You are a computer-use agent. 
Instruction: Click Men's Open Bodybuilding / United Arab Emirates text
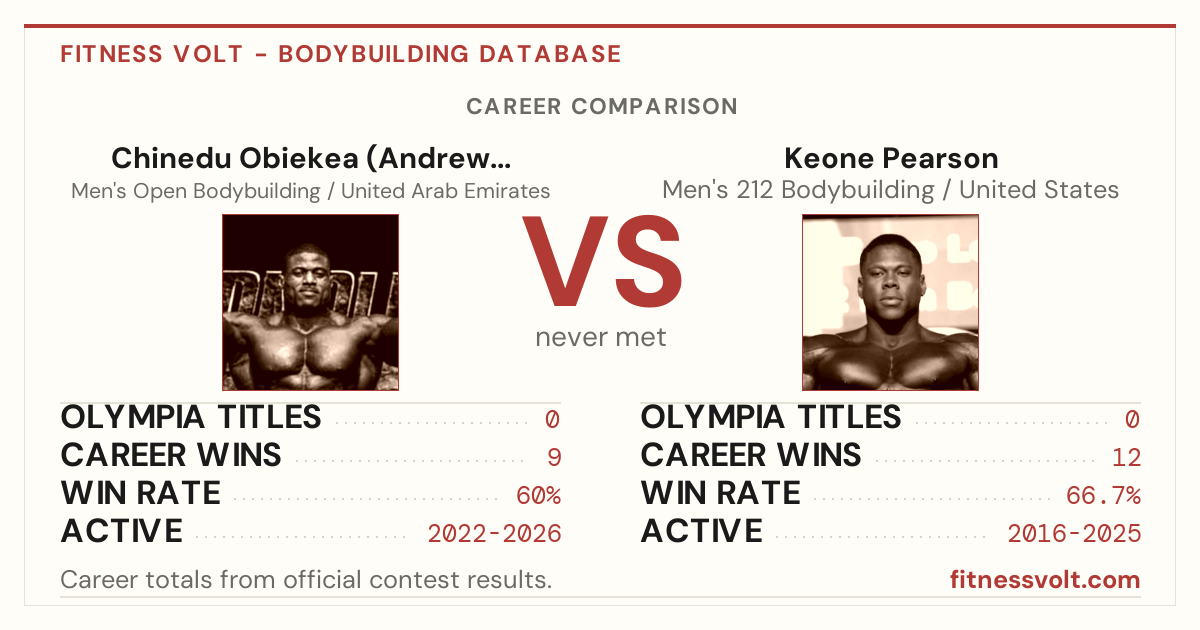click(x=310, y=190)
